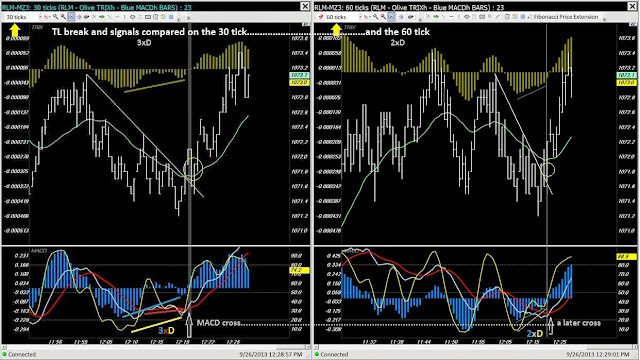Image resolution: width=640 pixels, height=360 pixels.
Task: Click delete X icon in 30 tick toolbar
Action: click(x=94, y=17)
